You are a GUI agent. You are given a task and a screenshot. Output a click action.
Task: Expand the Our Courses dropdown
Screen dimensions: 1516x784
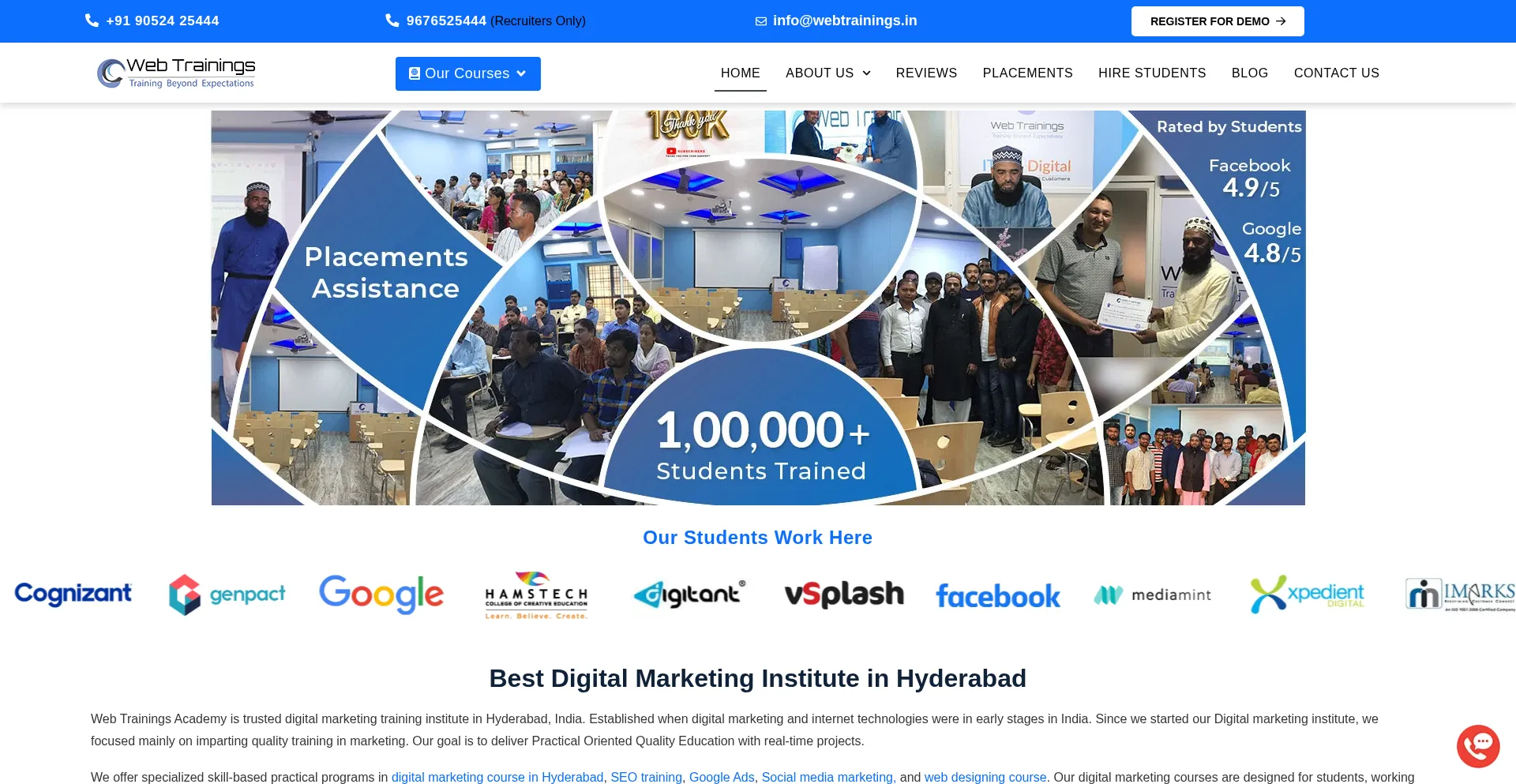(468, 73)
